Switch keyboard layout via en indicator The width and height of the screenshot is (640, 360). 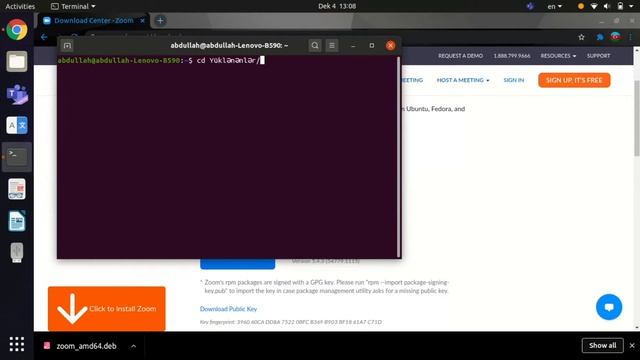coord(554,6)
